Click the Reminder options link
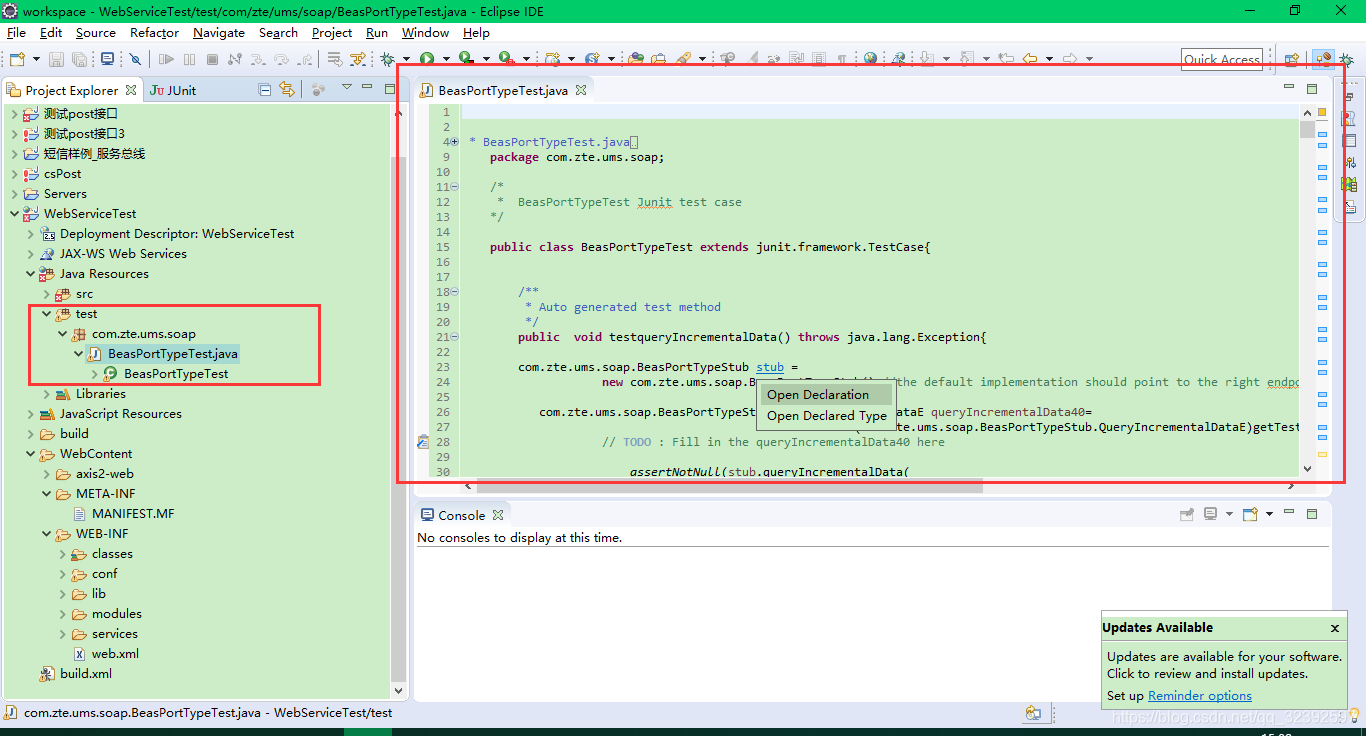The height and width of the screenshot is (736, 1366). 1199,696
